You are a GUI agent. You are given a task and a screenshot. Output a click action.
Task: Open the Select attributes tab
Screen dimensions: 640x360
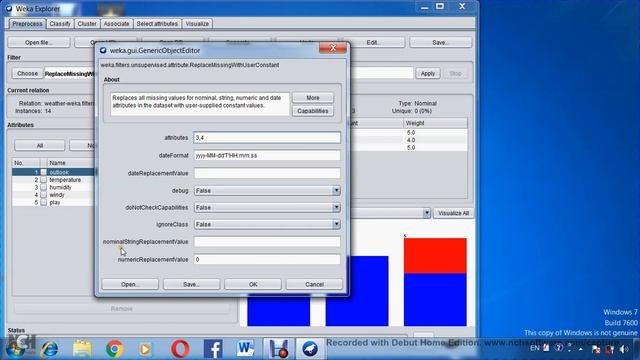[x=157, y=24]
